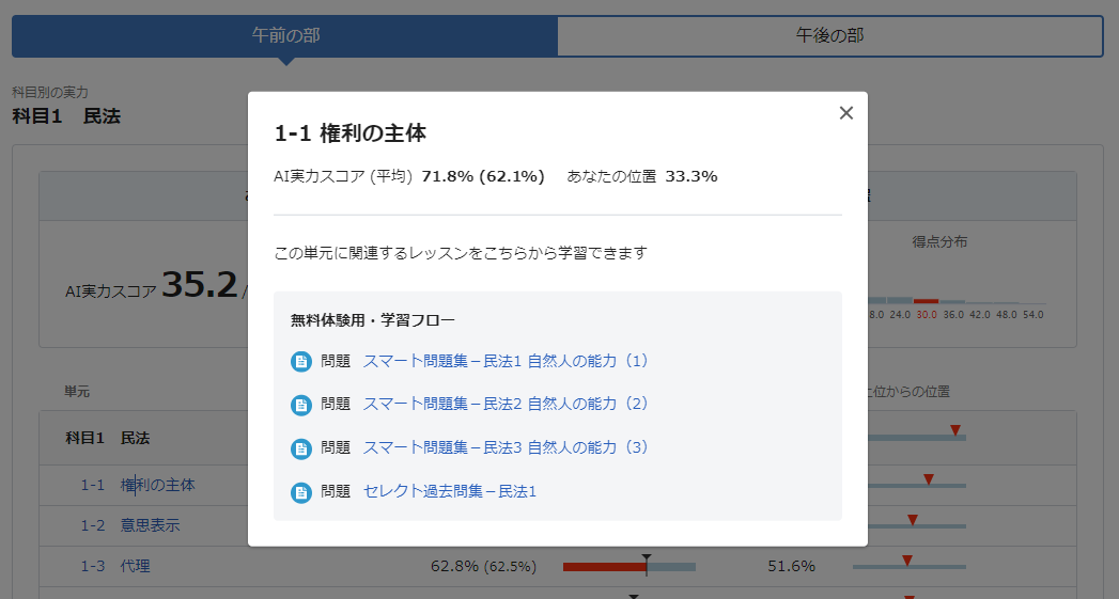Switch to the 午後の部 tab
The width and height of the screenshot is (1119, 599).
click(x=830, y=36)
